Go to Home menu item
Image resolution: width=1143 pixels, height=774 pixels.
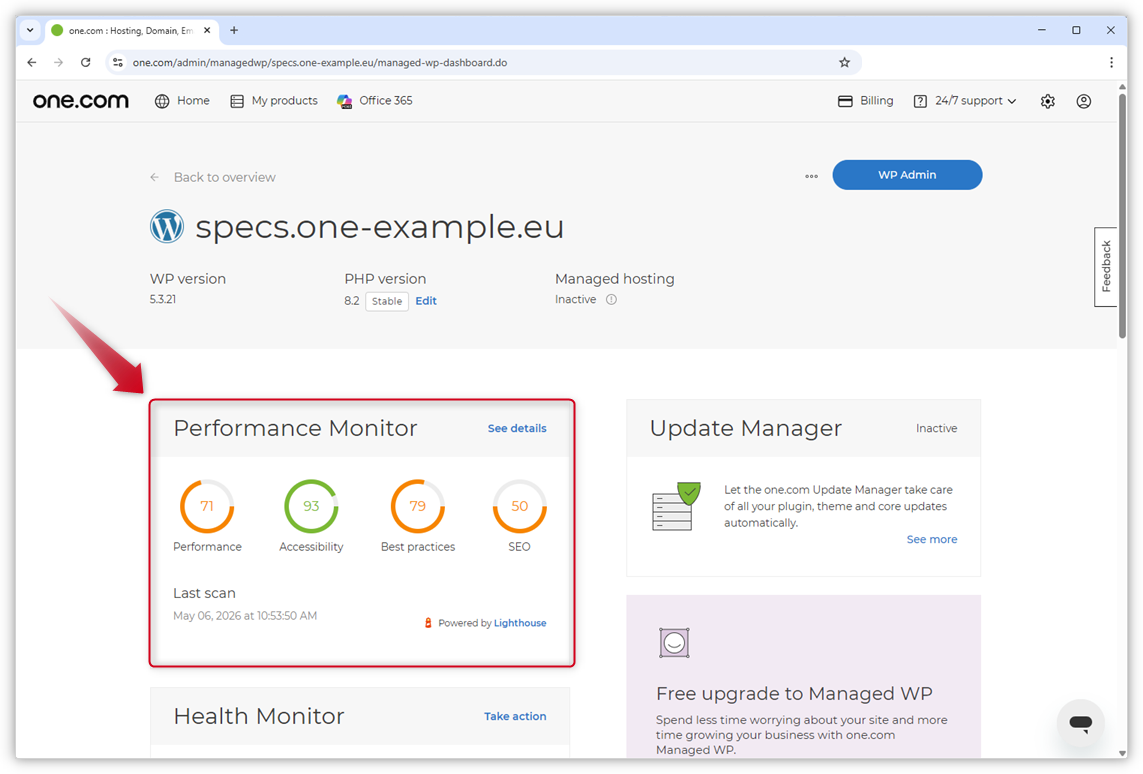[x=193, y=101]
